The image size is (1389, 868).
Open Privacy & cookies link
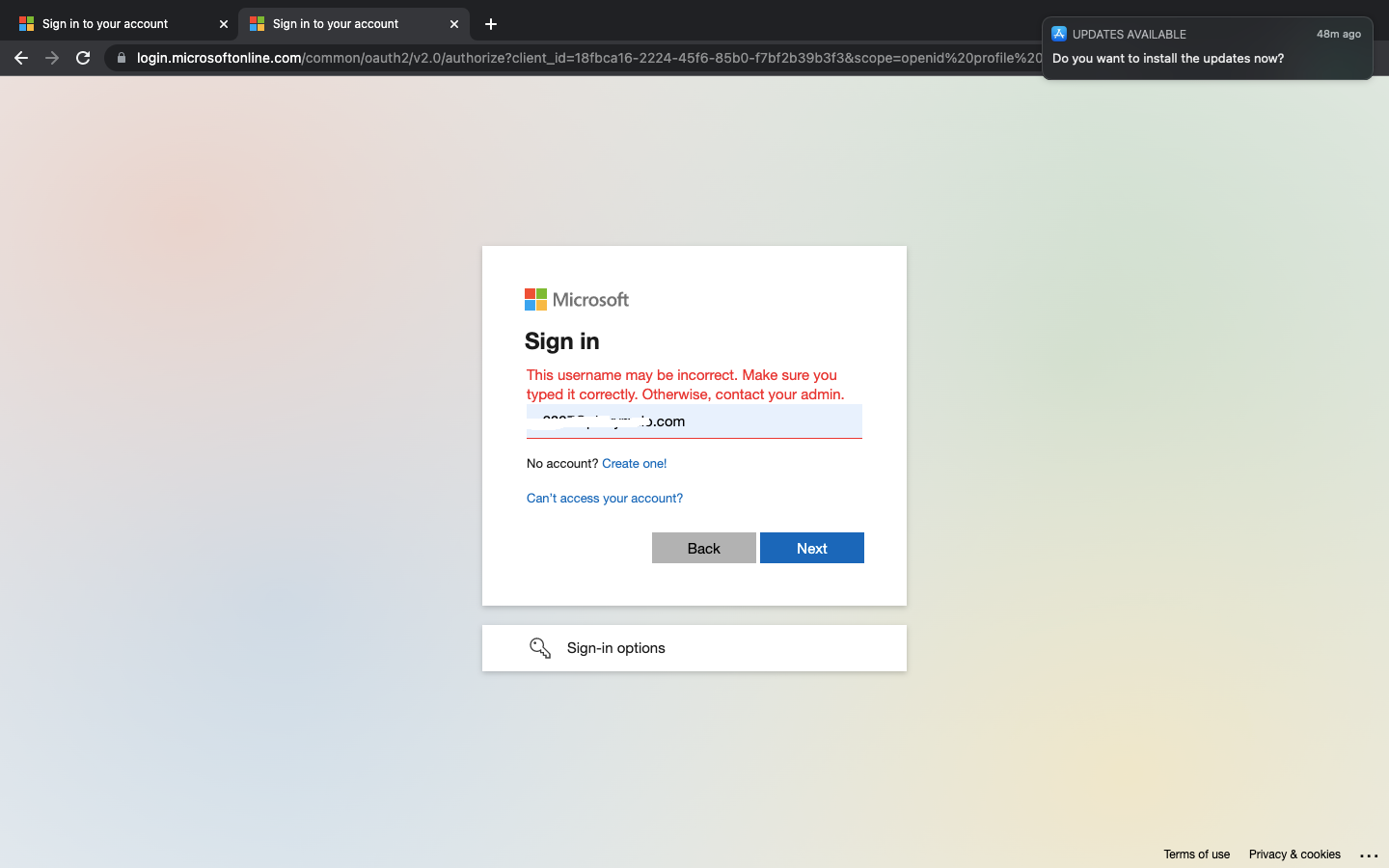[1294, 854]
